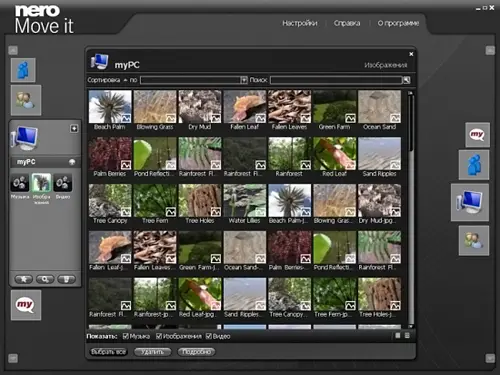Open the red 'my' speech bubble in right sidebar

(x=477, y=135)
